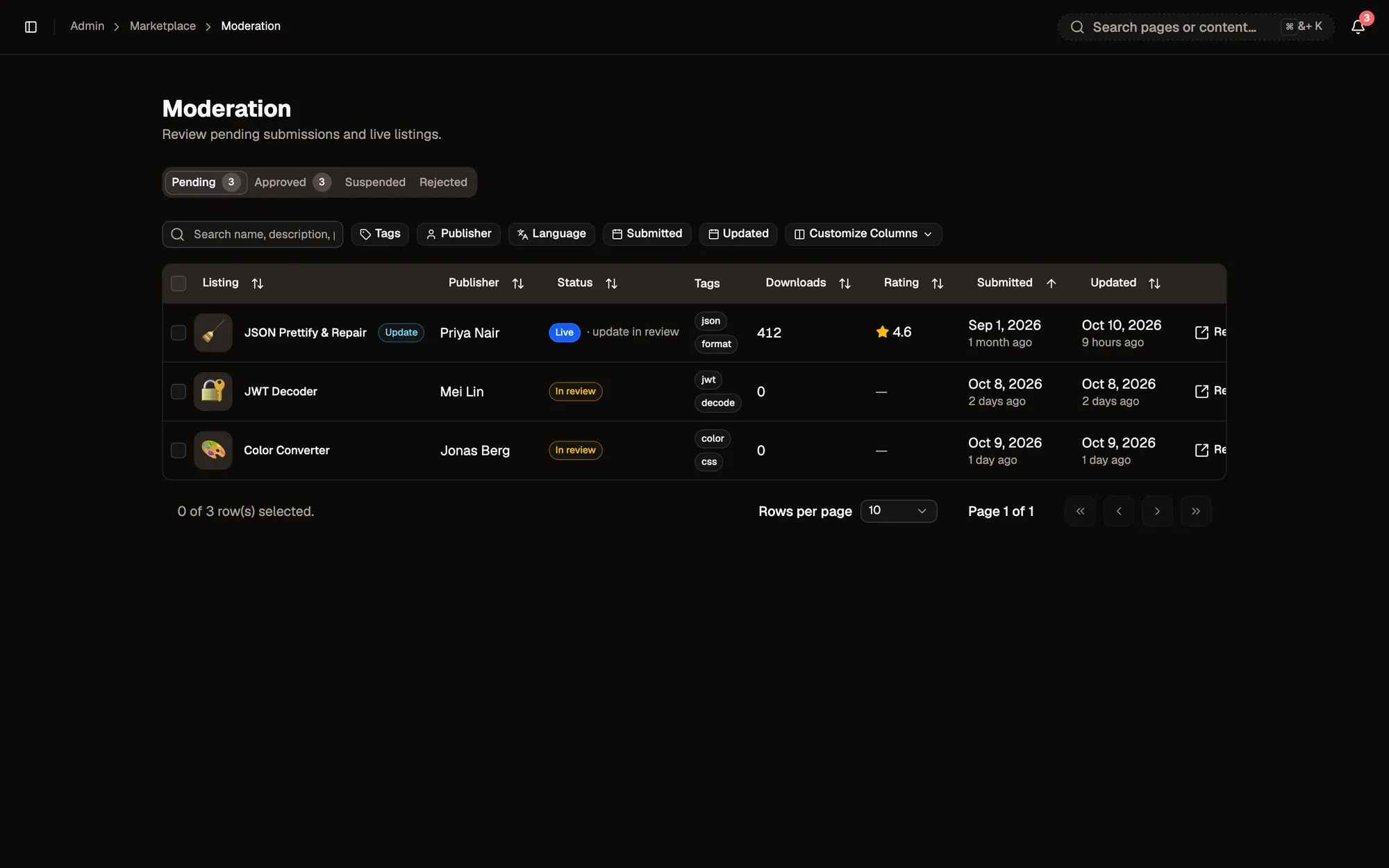
Task: Click Color Converter's In review badge
Action: (576, 450)
